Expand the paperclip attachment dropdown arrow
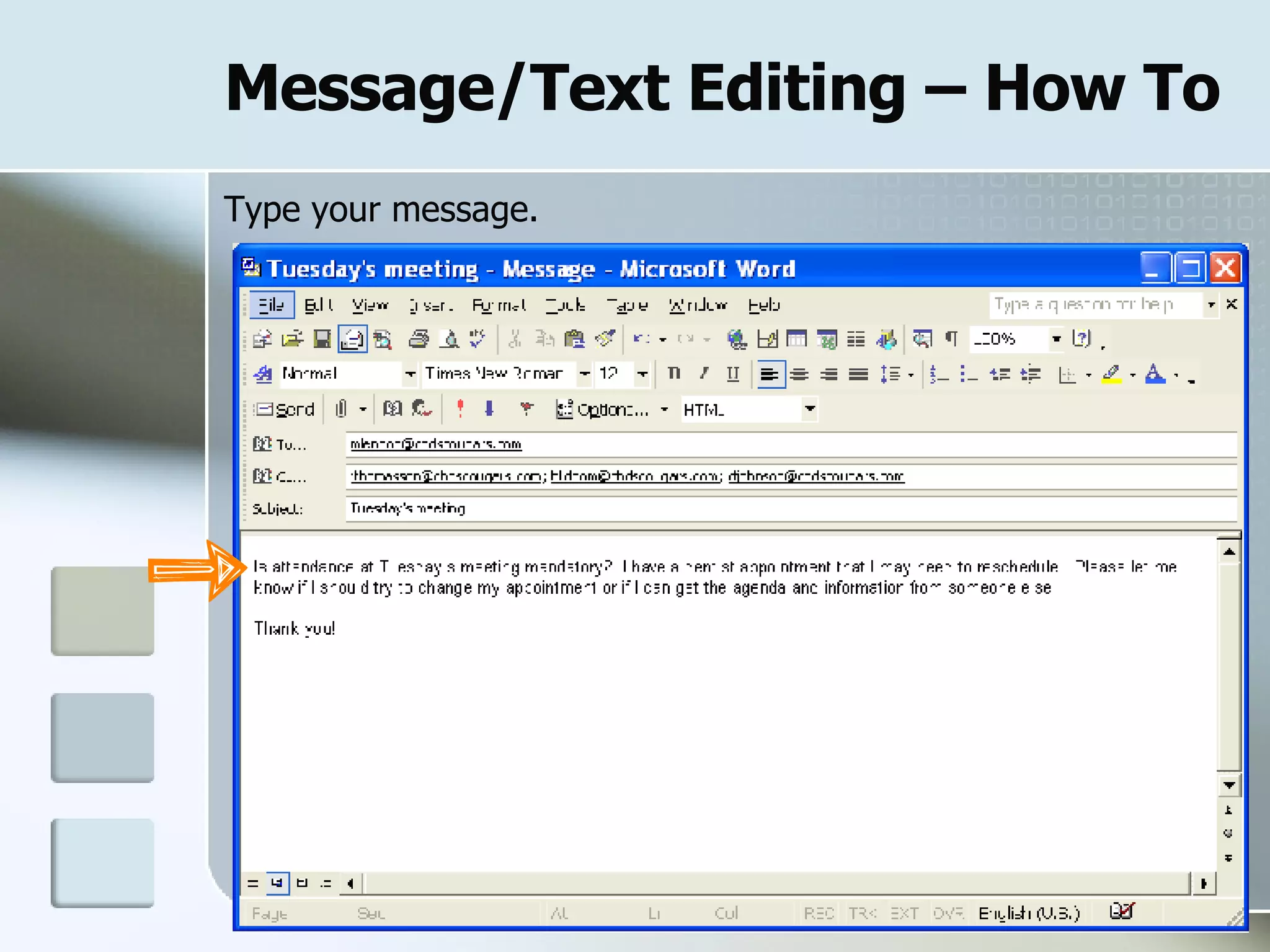 363,410
